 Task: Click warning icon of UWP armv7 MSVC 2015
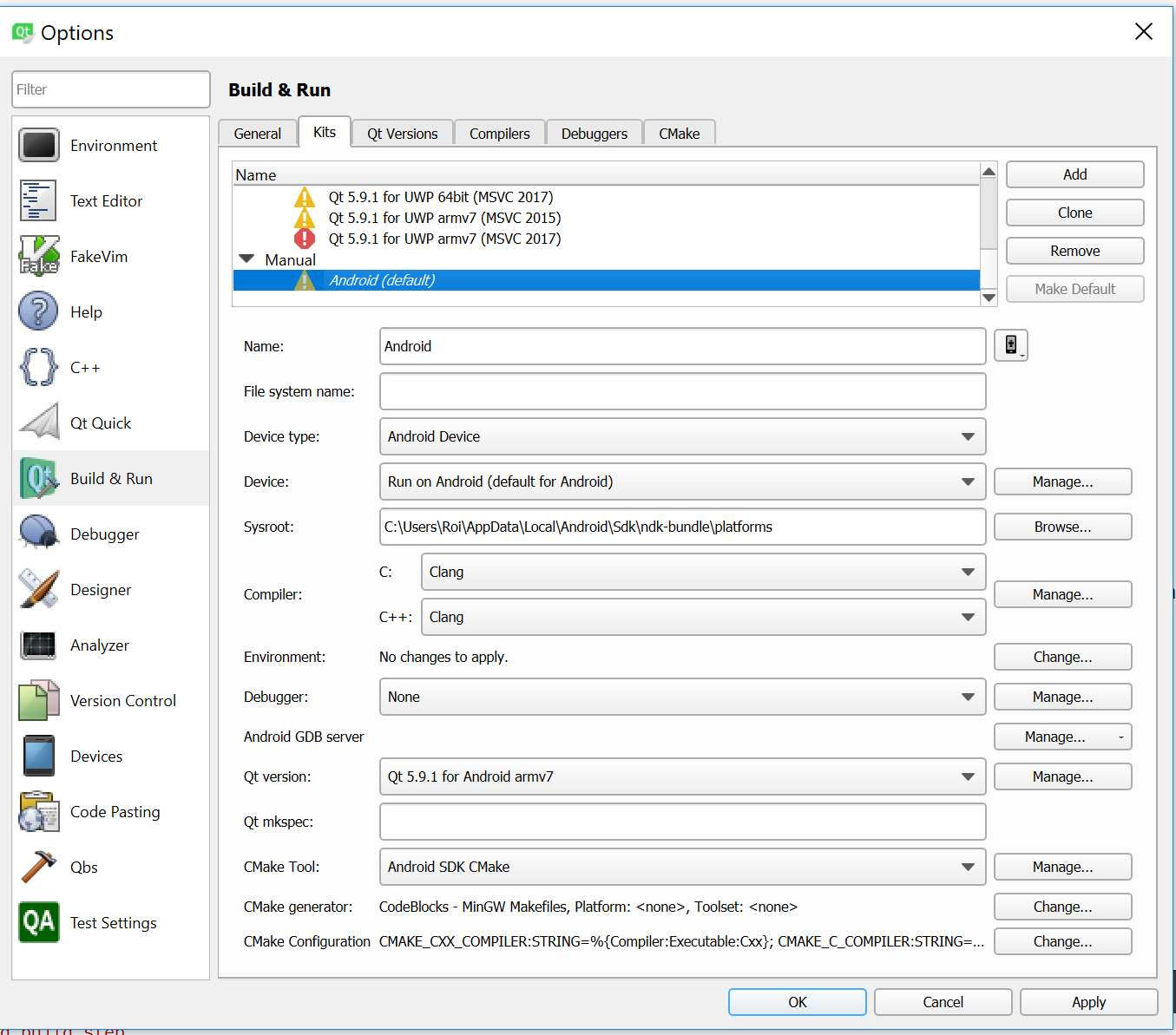click(x=305, y=218)
